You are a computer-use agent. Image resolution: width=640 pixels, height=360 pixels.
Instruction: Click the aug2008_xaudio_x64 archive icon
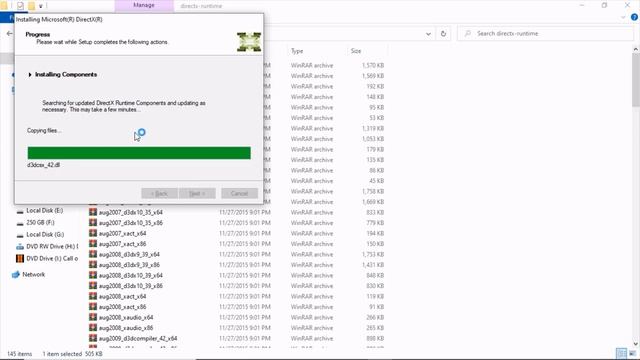93,317
